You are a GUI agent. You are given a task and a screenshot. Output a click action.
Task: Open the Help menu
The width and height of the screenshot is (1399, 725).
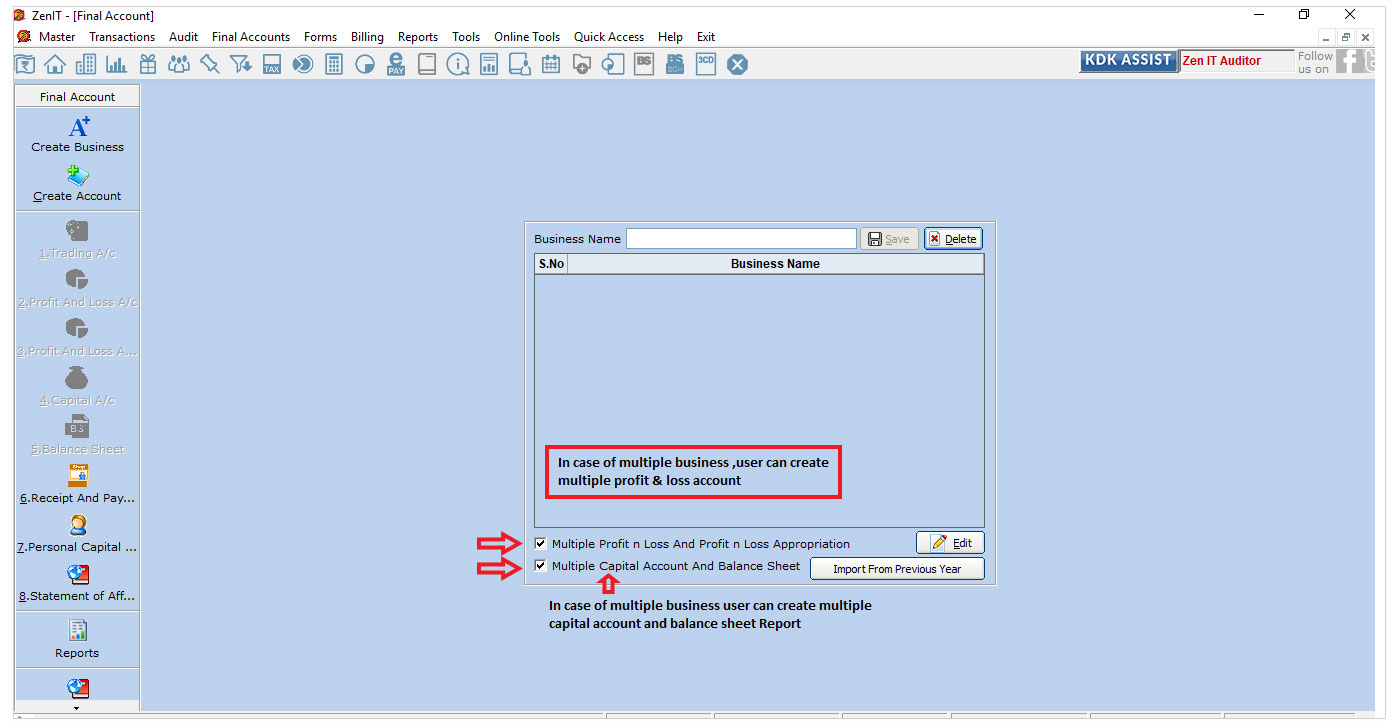coord(670,37)
